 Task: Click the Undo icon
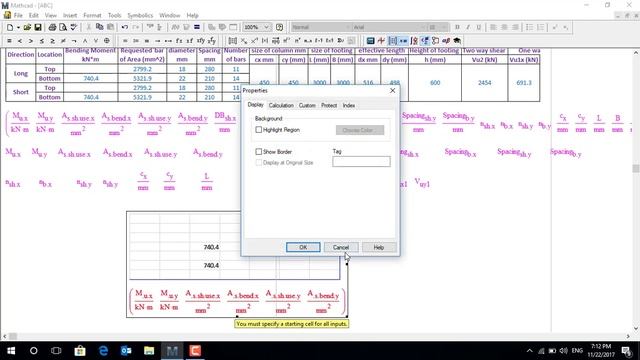tap(124, 27)
